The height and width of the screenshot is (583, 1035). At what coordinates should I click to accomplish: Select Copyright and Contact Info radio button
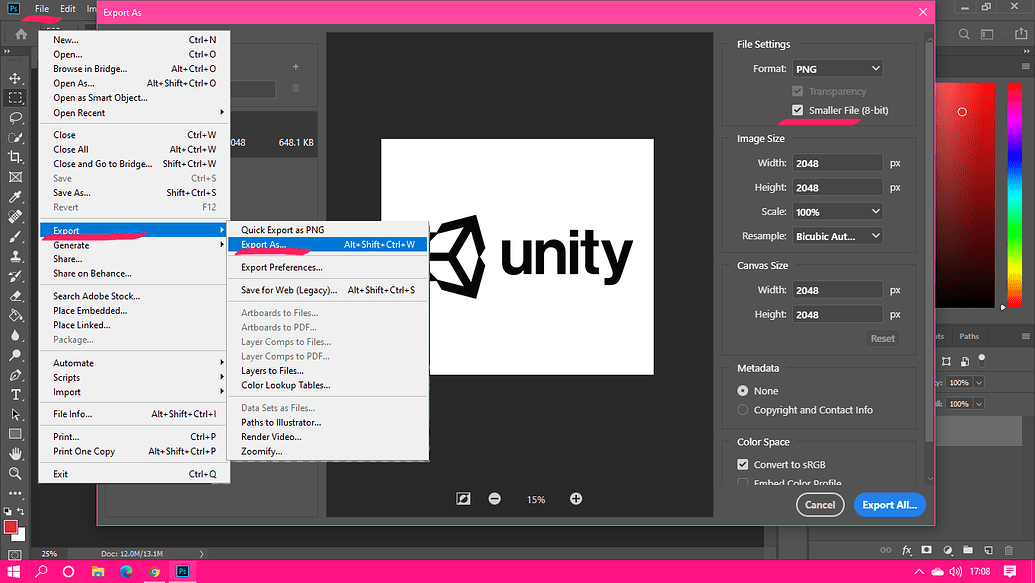click(742, 409)
